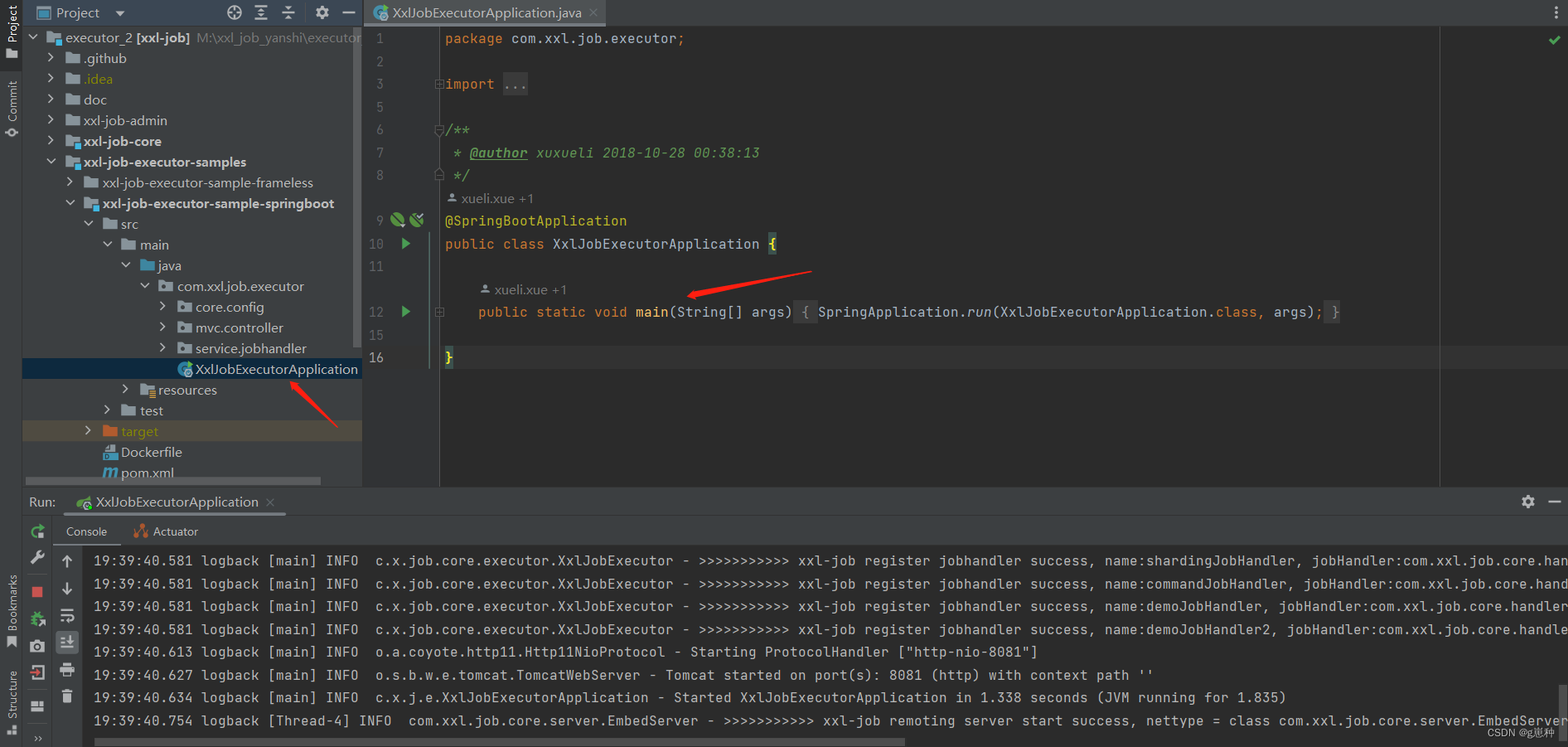The height and width of the screenshot is (747, 1568).
Task: Toggle soft-wrap in console
Action: click(x=67, y=615)
